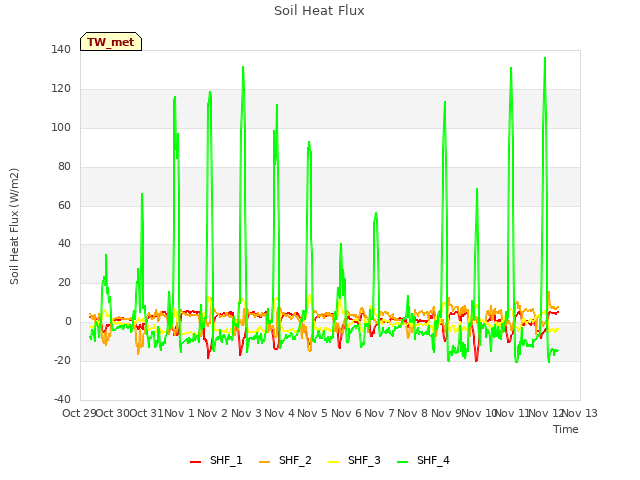
Task: Click the -20 y-axis tick label
Action: pyautogui.click(x=62, y=360)
